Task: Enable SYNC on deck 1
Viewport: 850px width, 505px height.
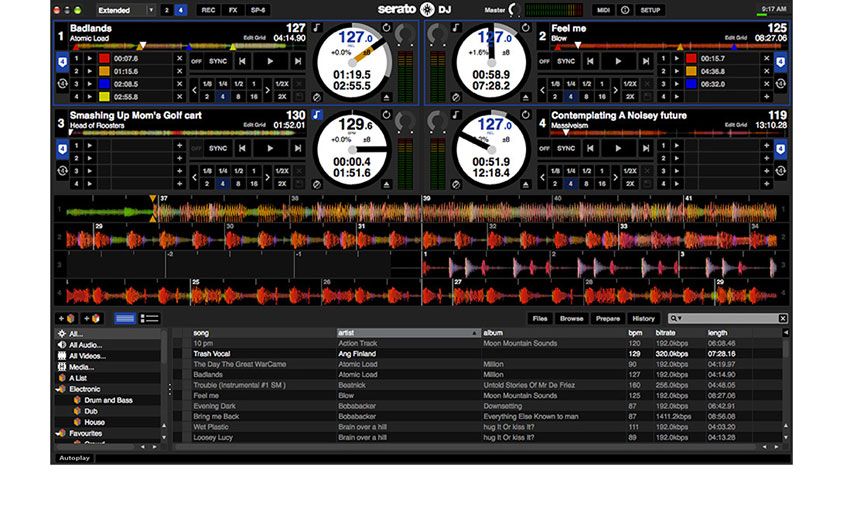Action: click(218, 62)
